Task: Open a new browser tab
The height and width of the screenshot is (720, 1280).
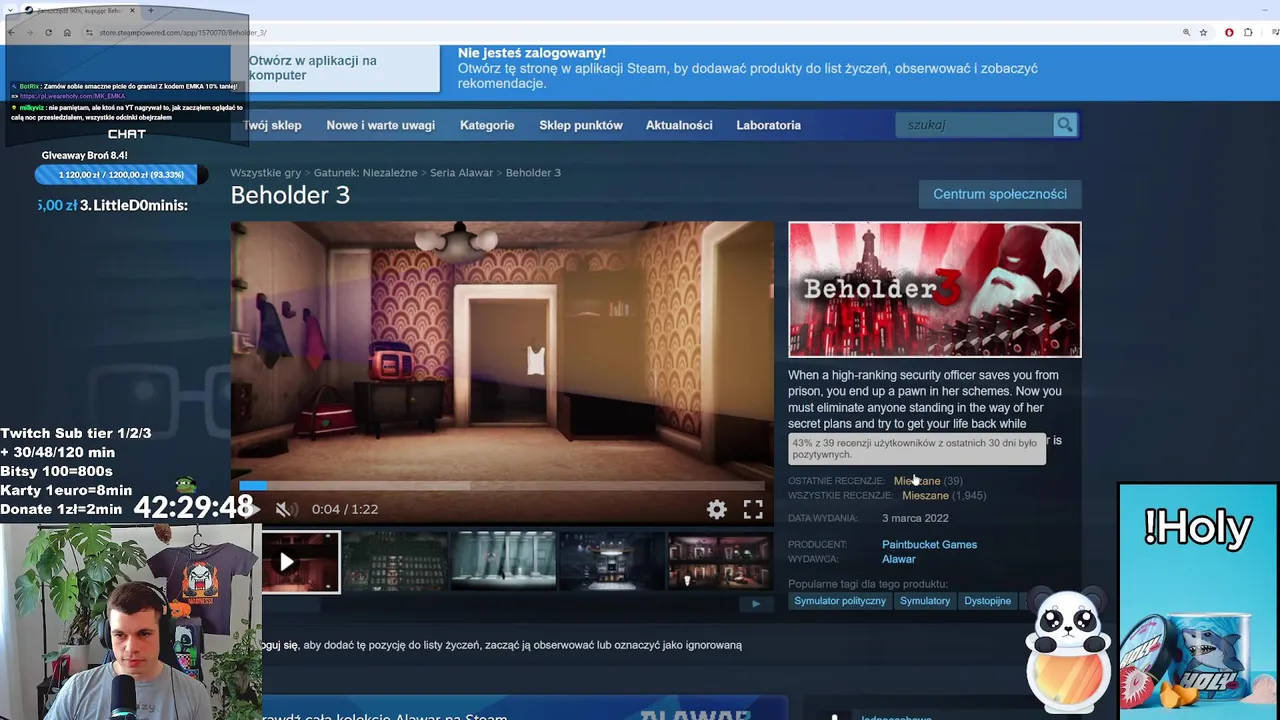Action: coord(151,10)
